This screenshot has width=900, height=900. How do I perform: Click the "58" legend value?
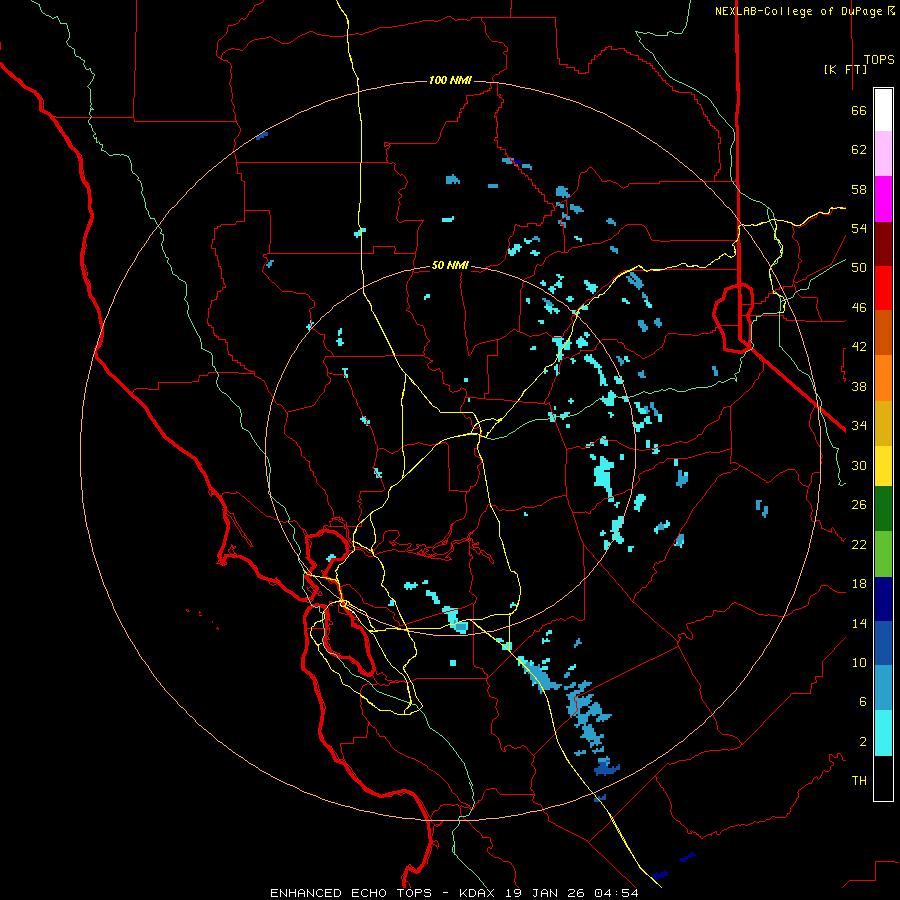[859, 189]
